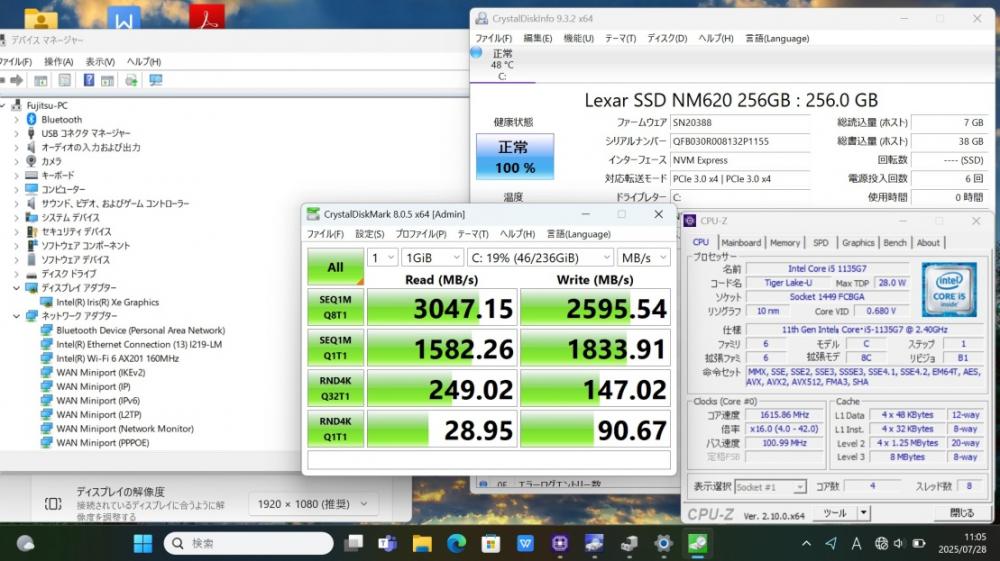Open the C: 19% (46/236GiB) drive dropdown
The width and height of the screenshot is (1000, 561).
tap(540, 258)
